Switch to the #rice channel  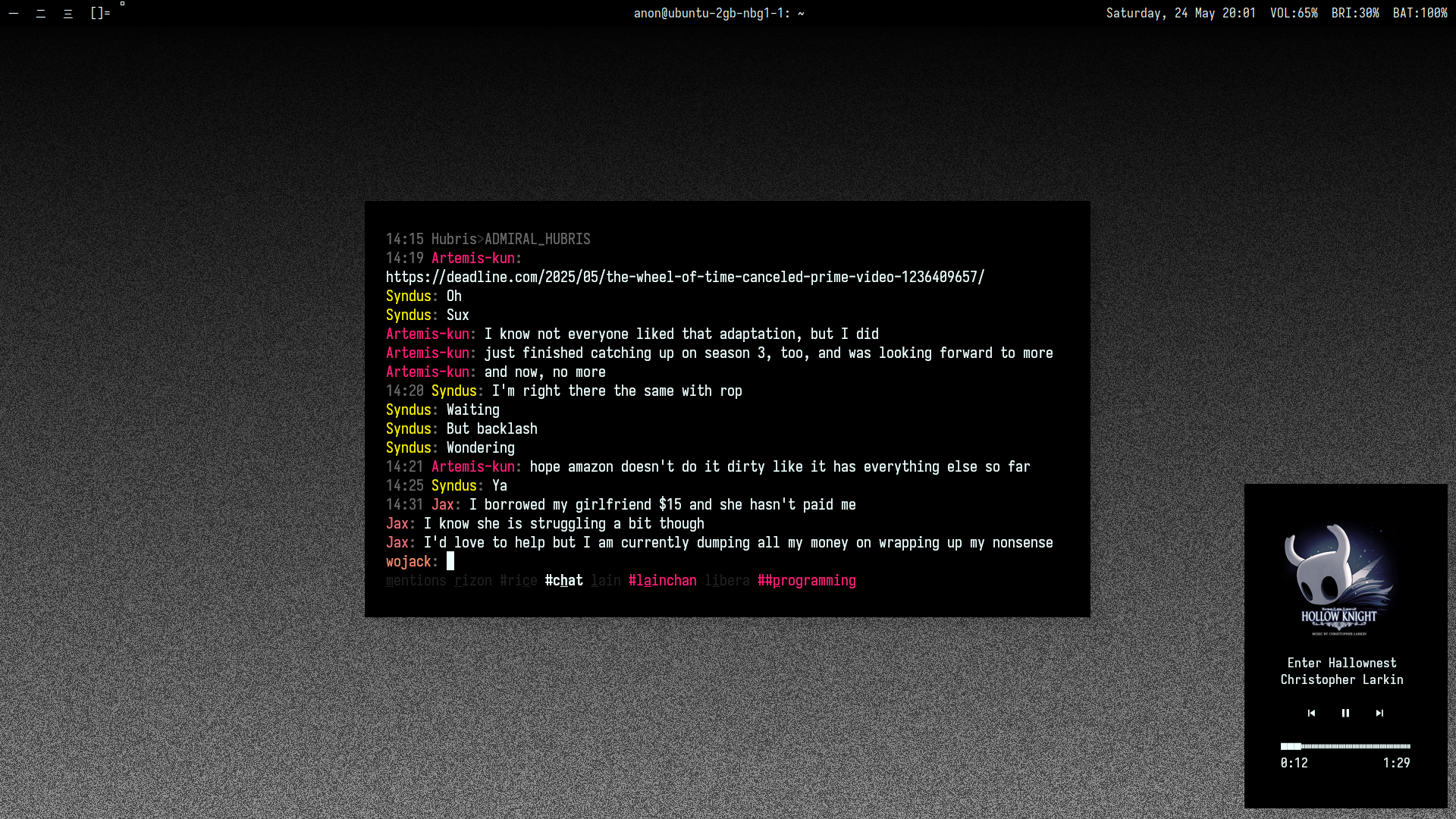point(518,580)
